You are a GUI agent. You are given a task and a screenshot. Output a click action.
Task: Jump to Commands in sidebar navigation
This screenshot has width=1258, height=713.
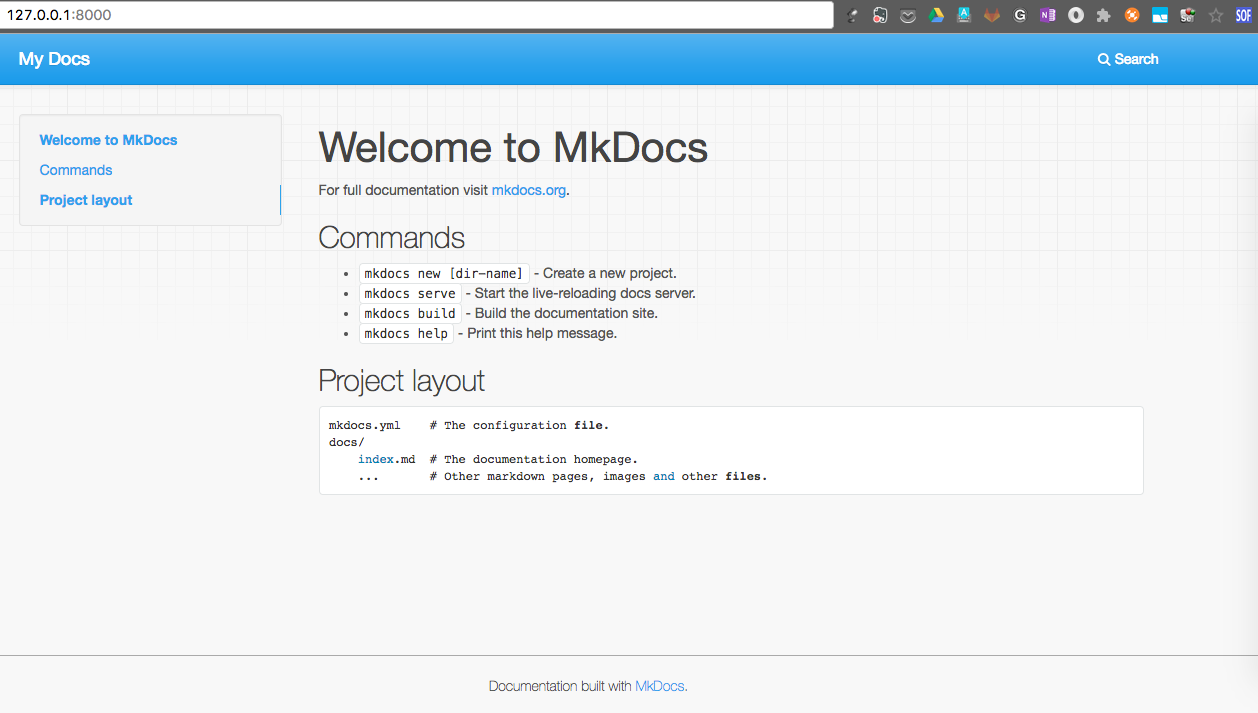click(76, 170)
